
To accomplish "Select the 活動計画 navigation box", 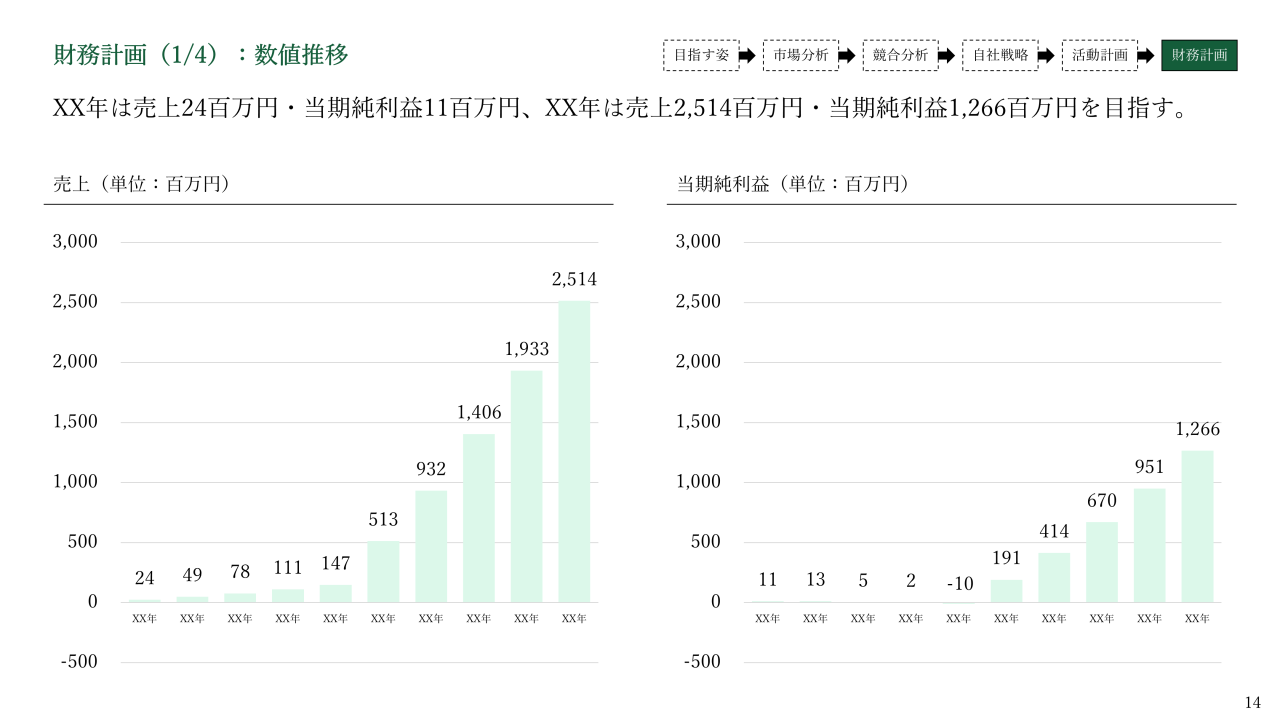I will [x=1100, y=55].
